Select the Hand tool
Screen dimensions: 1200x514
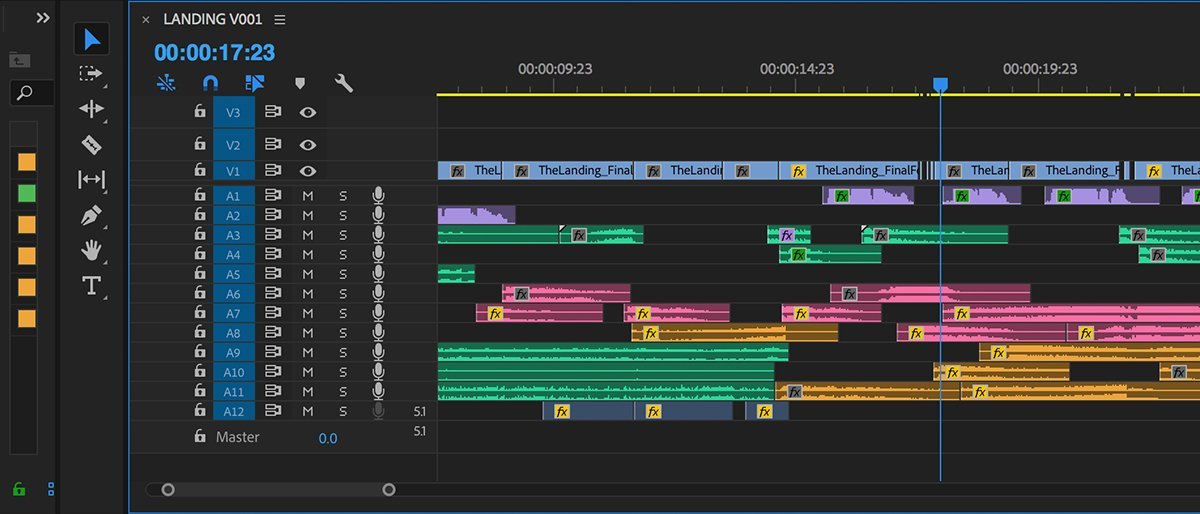[91, 251]
